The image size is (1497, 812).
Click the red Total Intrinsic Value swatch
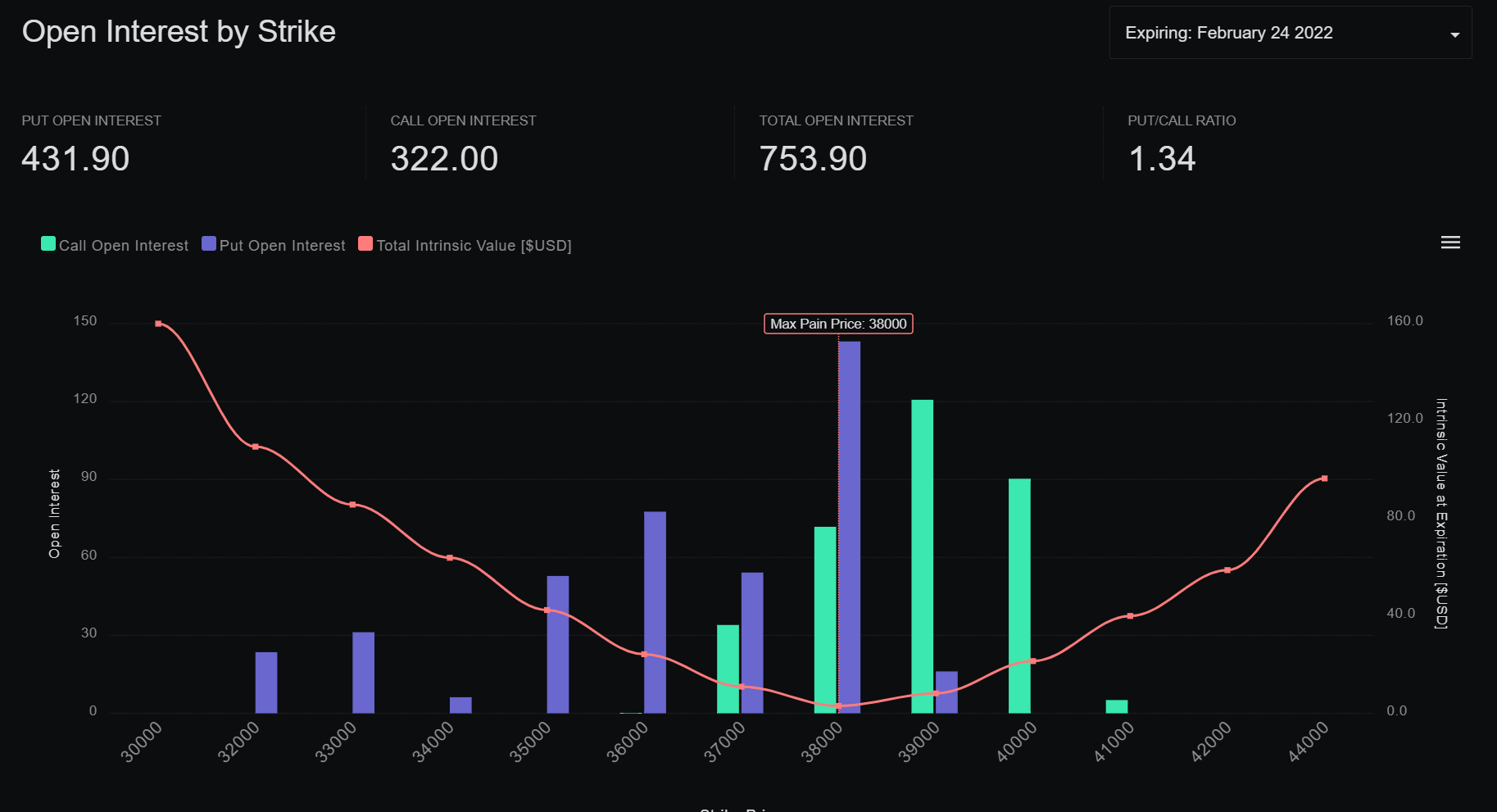coord(365,243)
